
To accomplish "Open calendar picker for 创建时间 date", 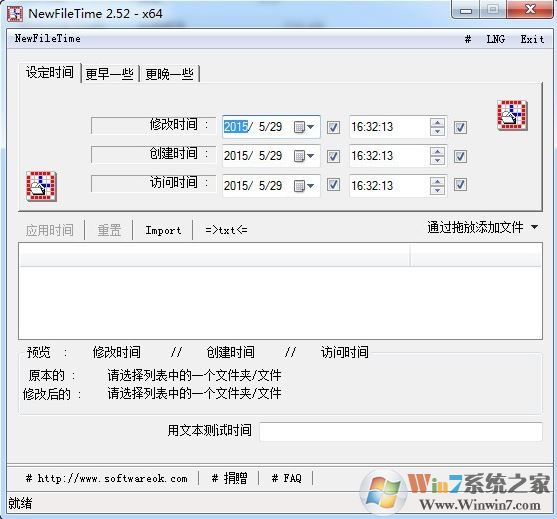I will [x=304, y=156].
